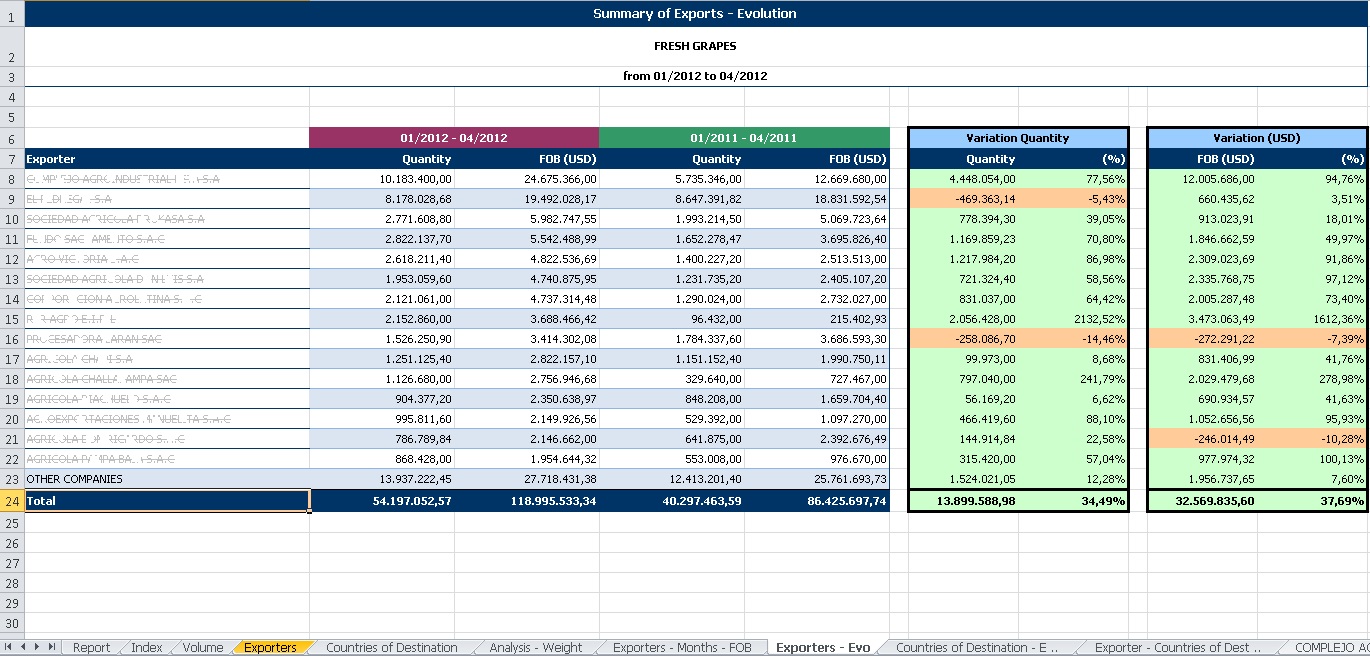This screenshot has height=656, width=1370.
Task: Open the Index sheet tab
Action: coord(146,647)
